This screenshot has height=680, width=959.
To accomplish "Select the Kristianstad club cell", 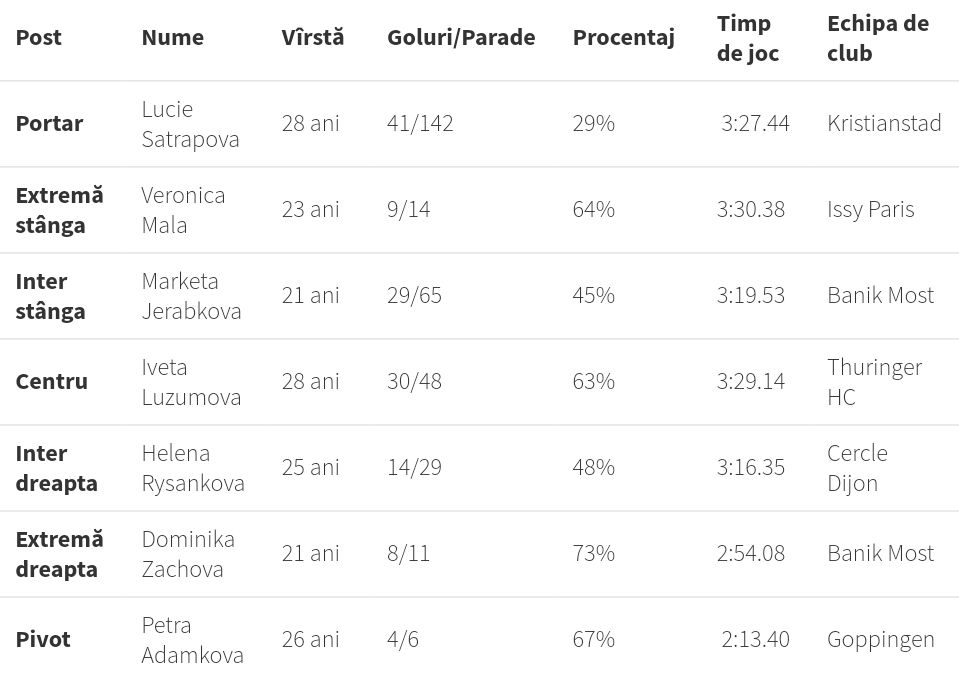I will [x=884, y=124].
